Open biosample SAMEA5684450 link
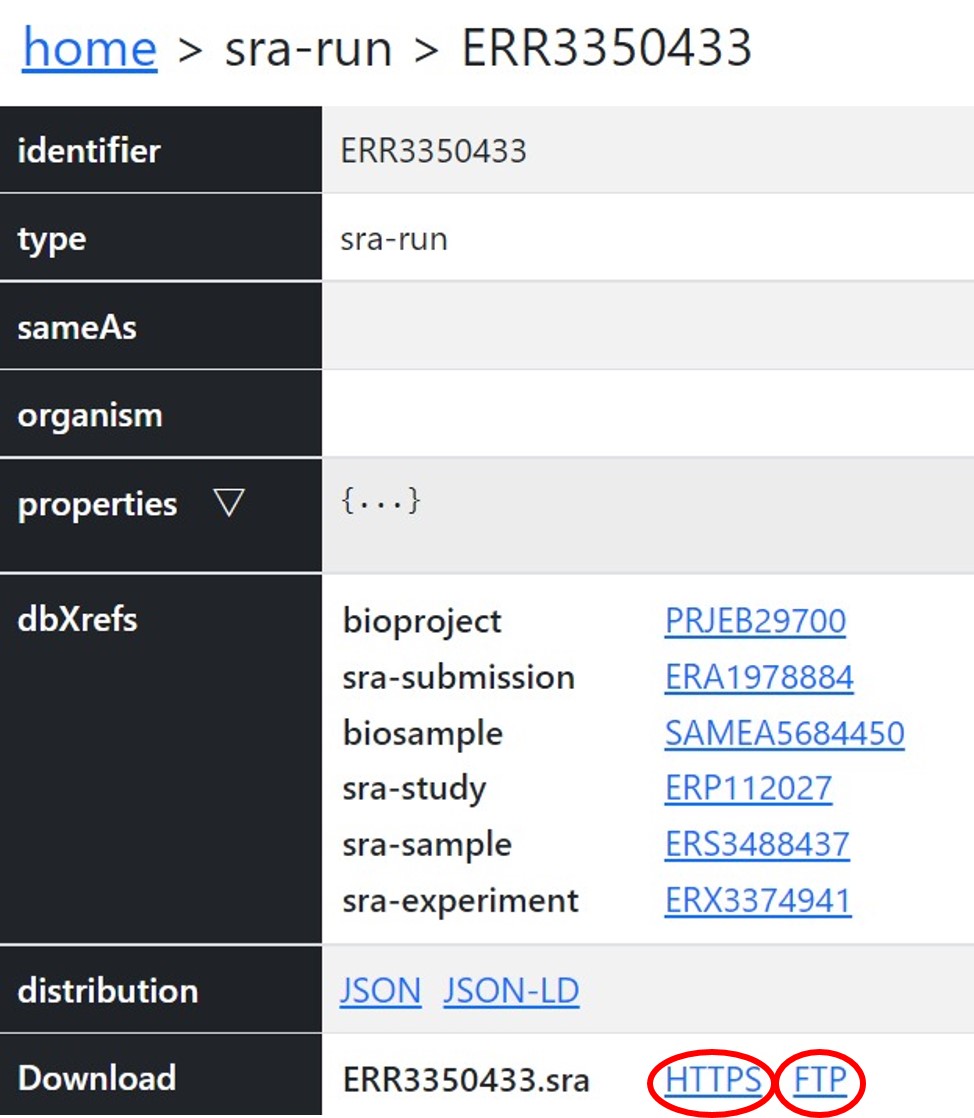 point(784,734)
